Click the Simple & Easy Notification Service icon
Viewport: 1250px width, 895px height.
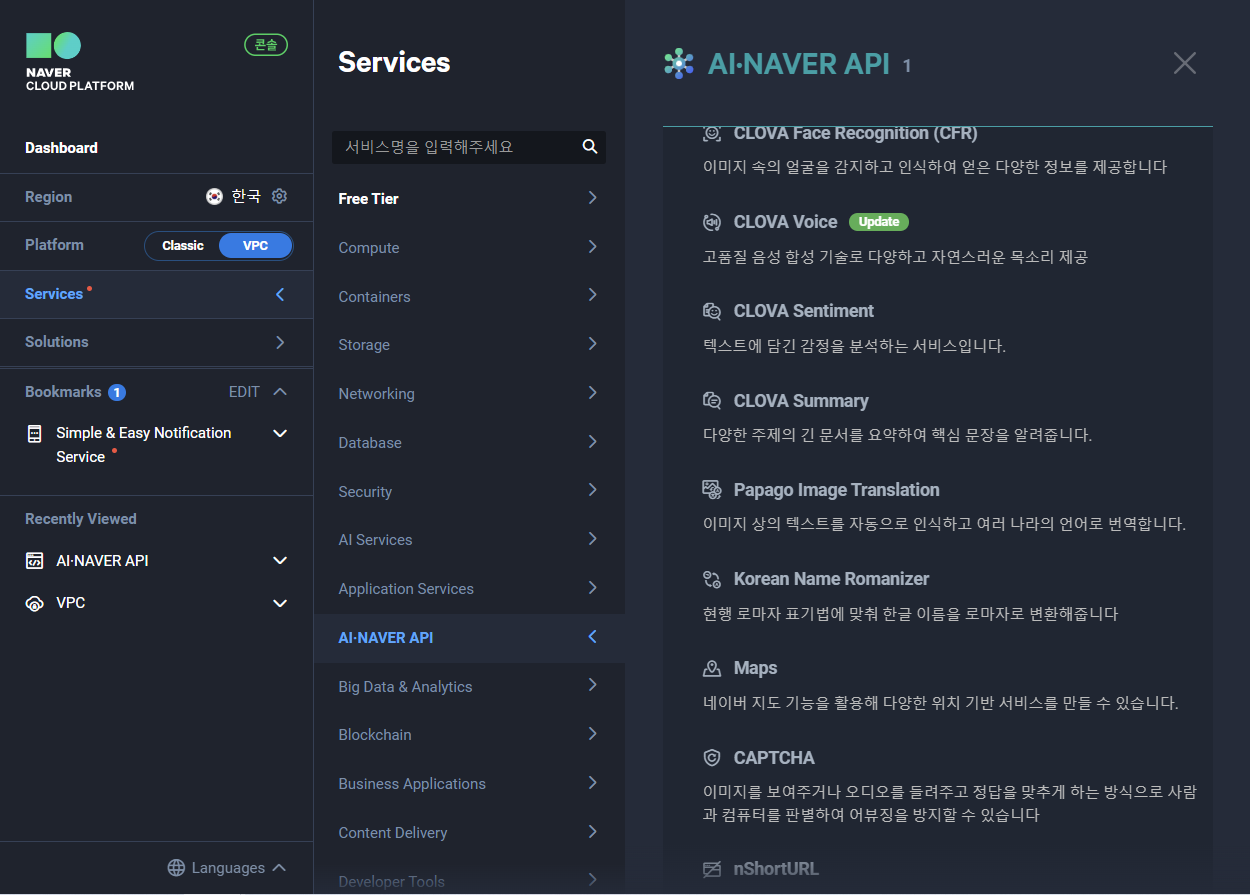pyautogui.click(x=35, y=433)
